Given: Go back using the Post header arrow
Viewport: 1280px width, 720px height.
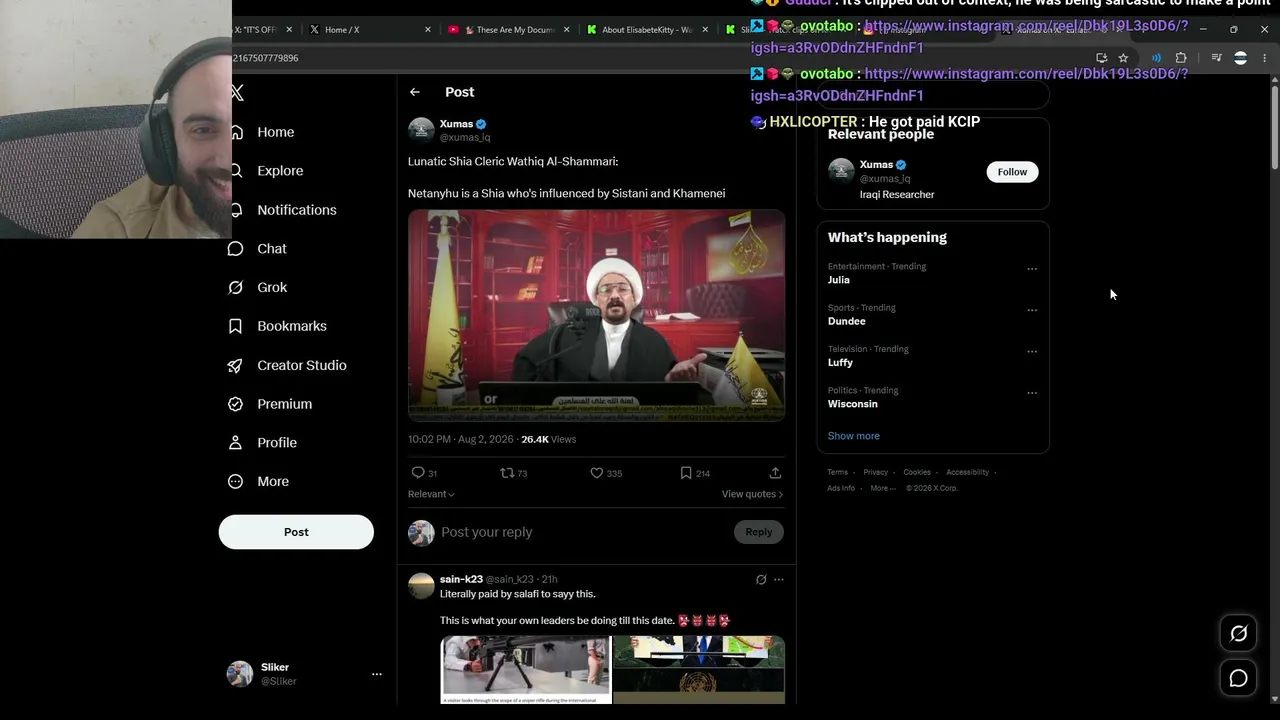Looking at the screenshot, I should coord(415,92).
